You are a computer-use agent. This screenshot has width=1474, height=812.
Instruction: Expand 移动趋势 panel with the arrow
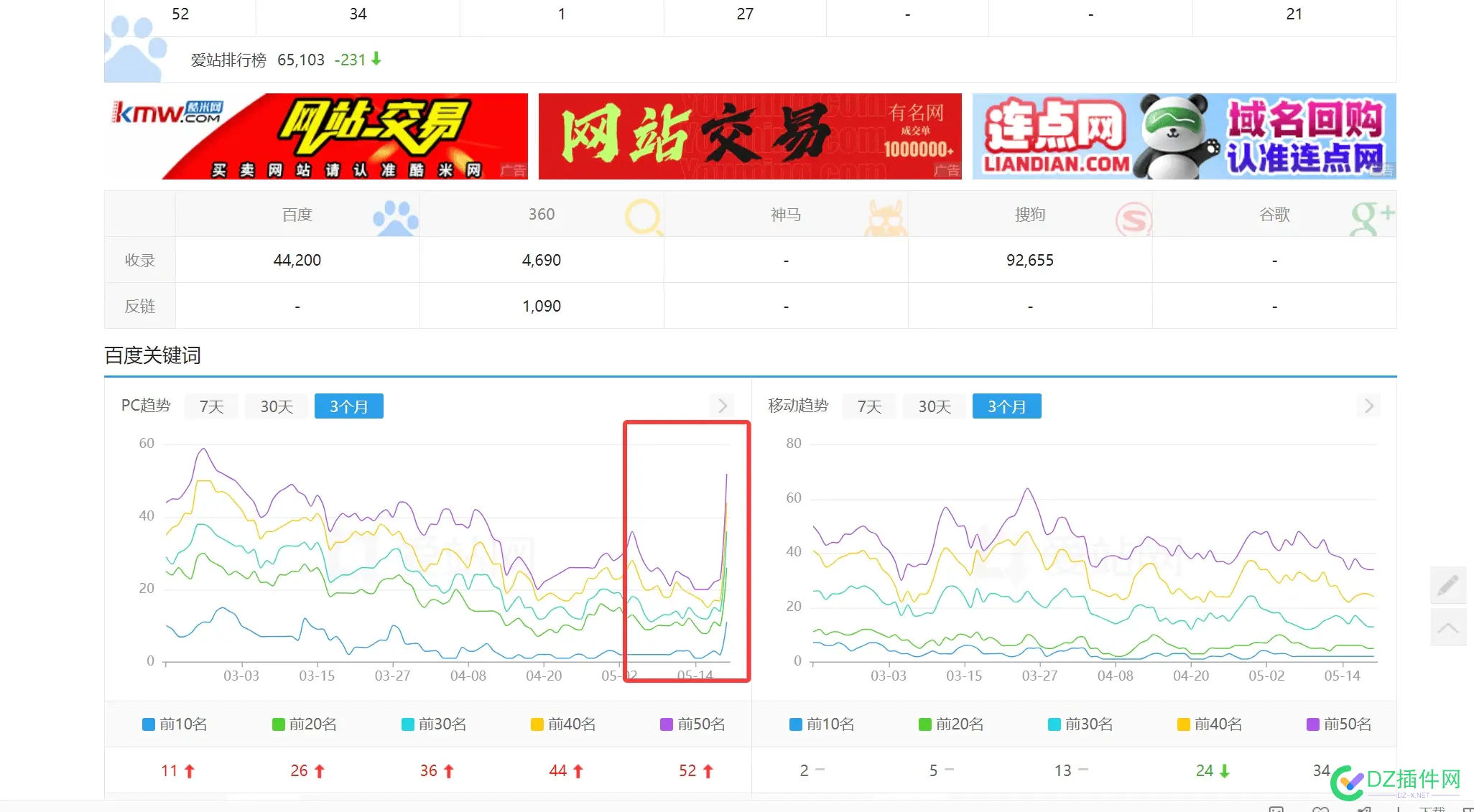(x=1369, y=406)
